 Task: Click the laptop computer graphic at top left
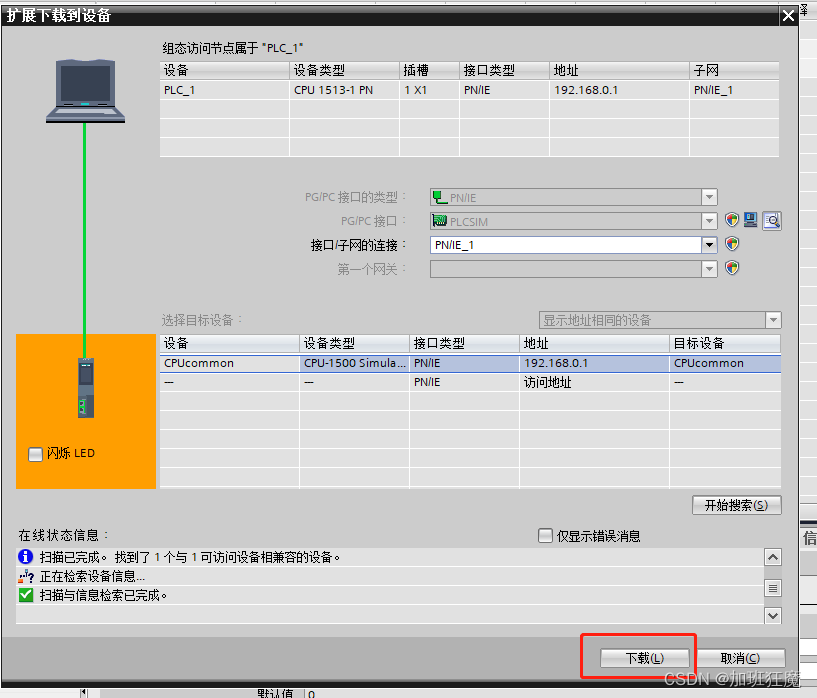[x=84, y=90]
